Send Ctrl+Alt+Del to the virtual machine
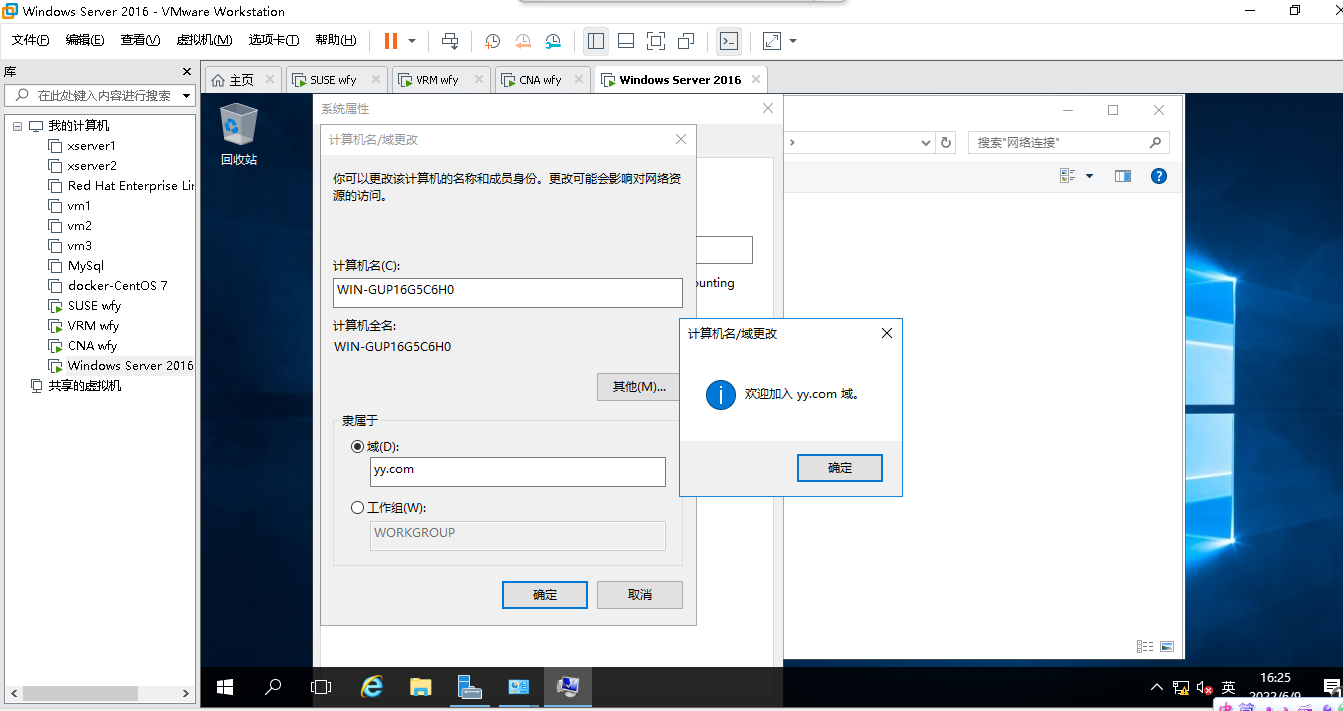1343x711 pixels. click(x=450, y=41)
